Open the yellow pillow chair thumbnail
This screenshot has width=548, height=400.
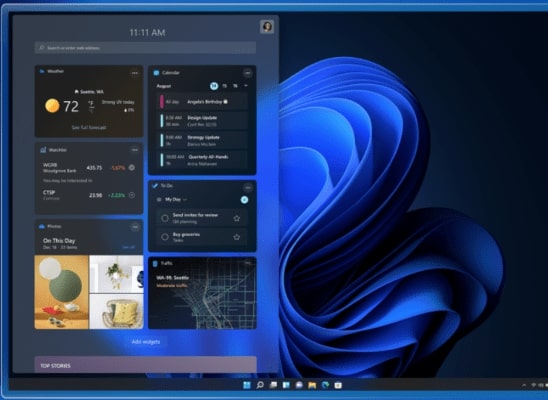116,312
